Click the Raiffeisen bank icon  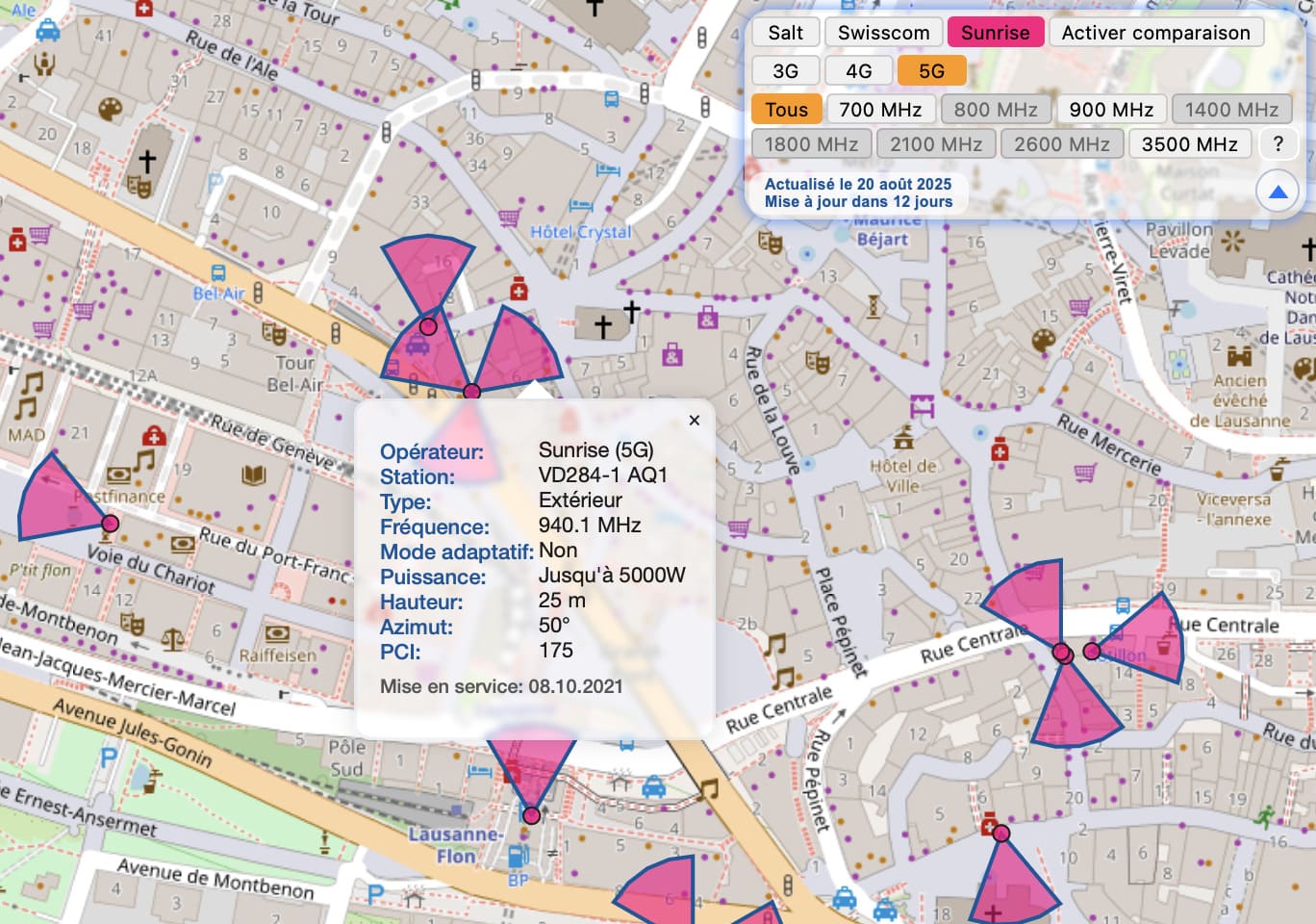(277, 633)
